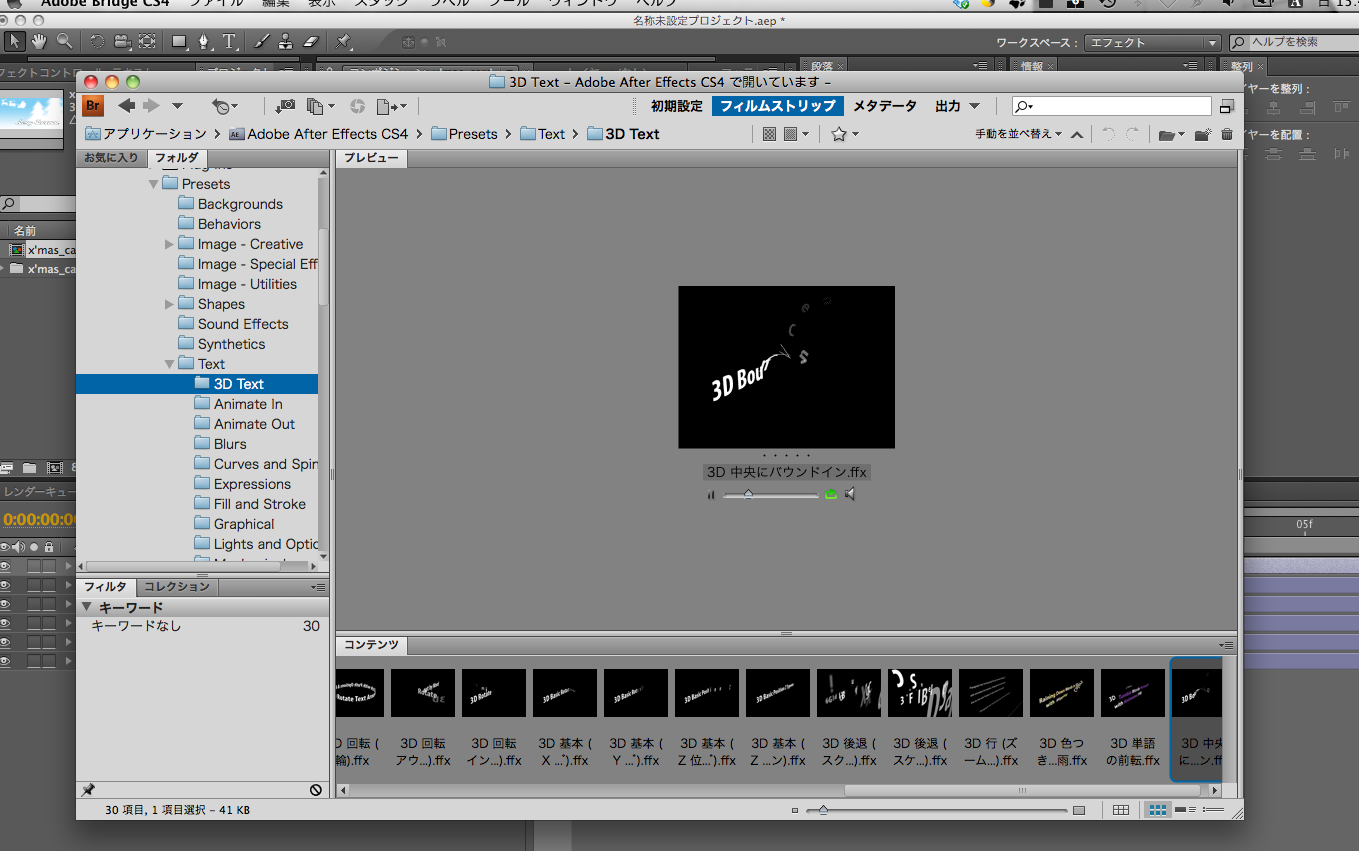Select the フィルムストリップ workspace
Screen dimensions: 1359x851
click(778, 106)
